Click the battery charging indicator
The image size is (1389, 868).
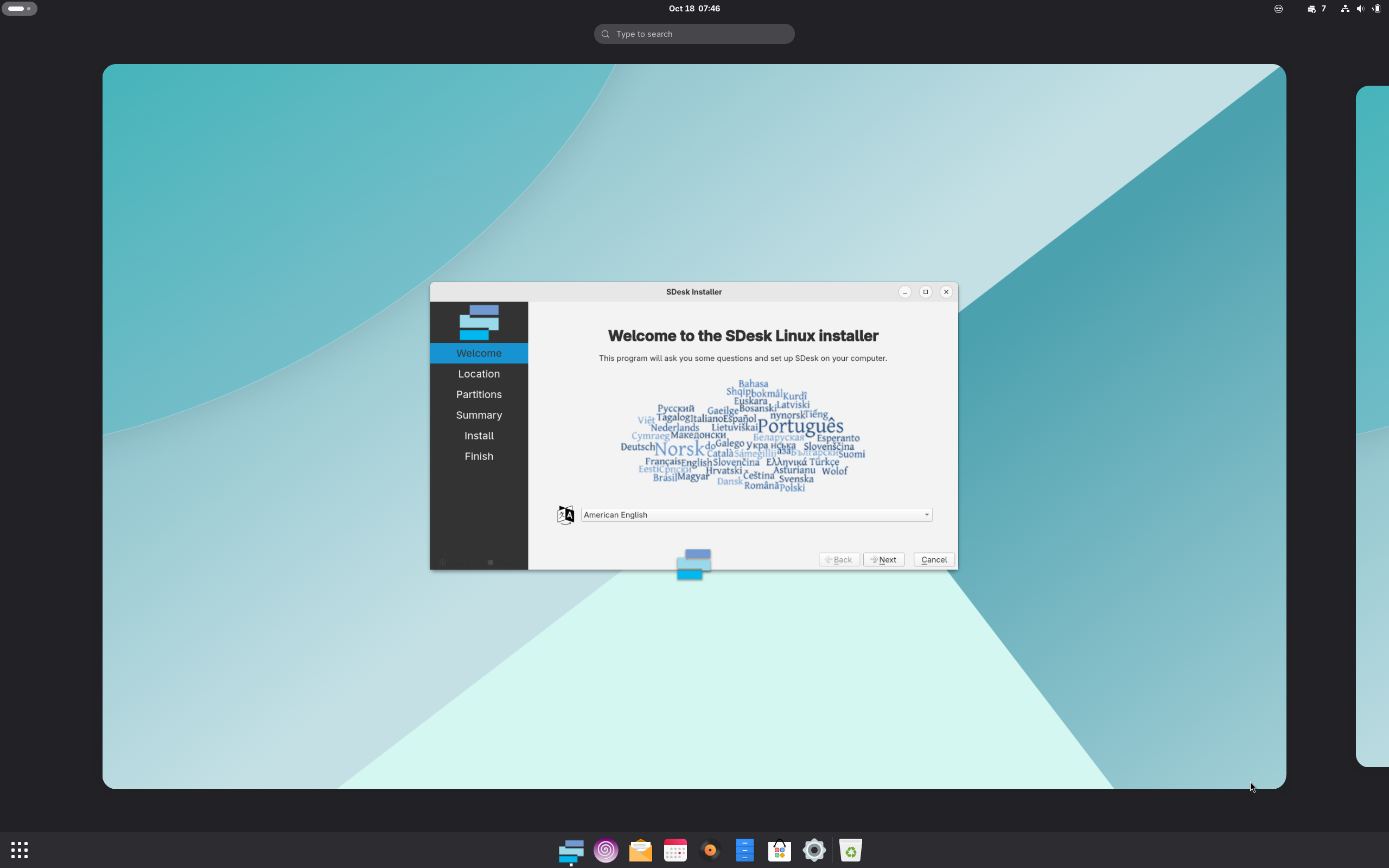(x=1377, y=9)
